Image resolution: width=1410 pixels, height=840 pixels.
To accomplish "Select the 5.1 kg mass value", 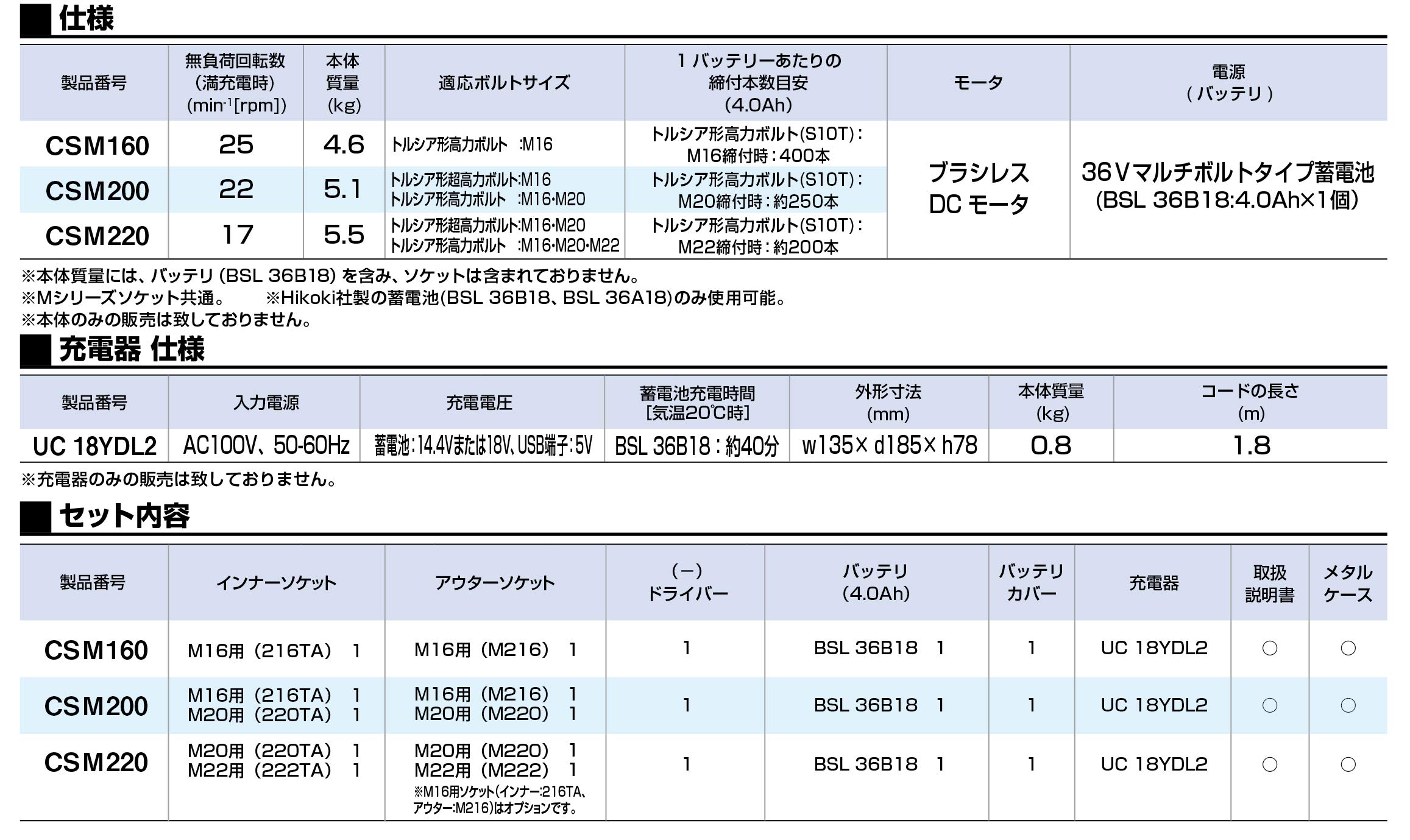I will [x=344, y=189].
